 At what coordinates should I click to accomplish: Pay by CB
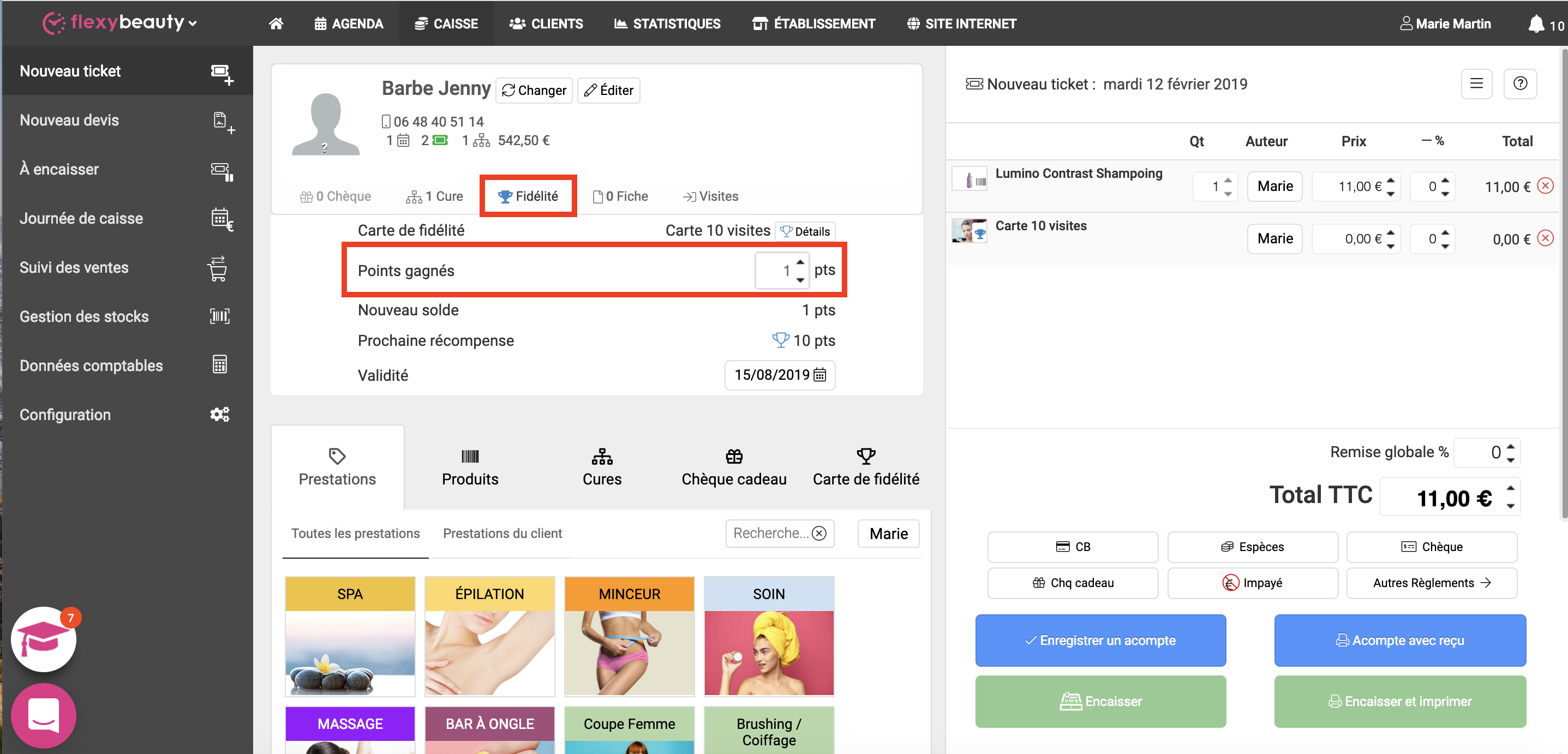click(1073, 547)
